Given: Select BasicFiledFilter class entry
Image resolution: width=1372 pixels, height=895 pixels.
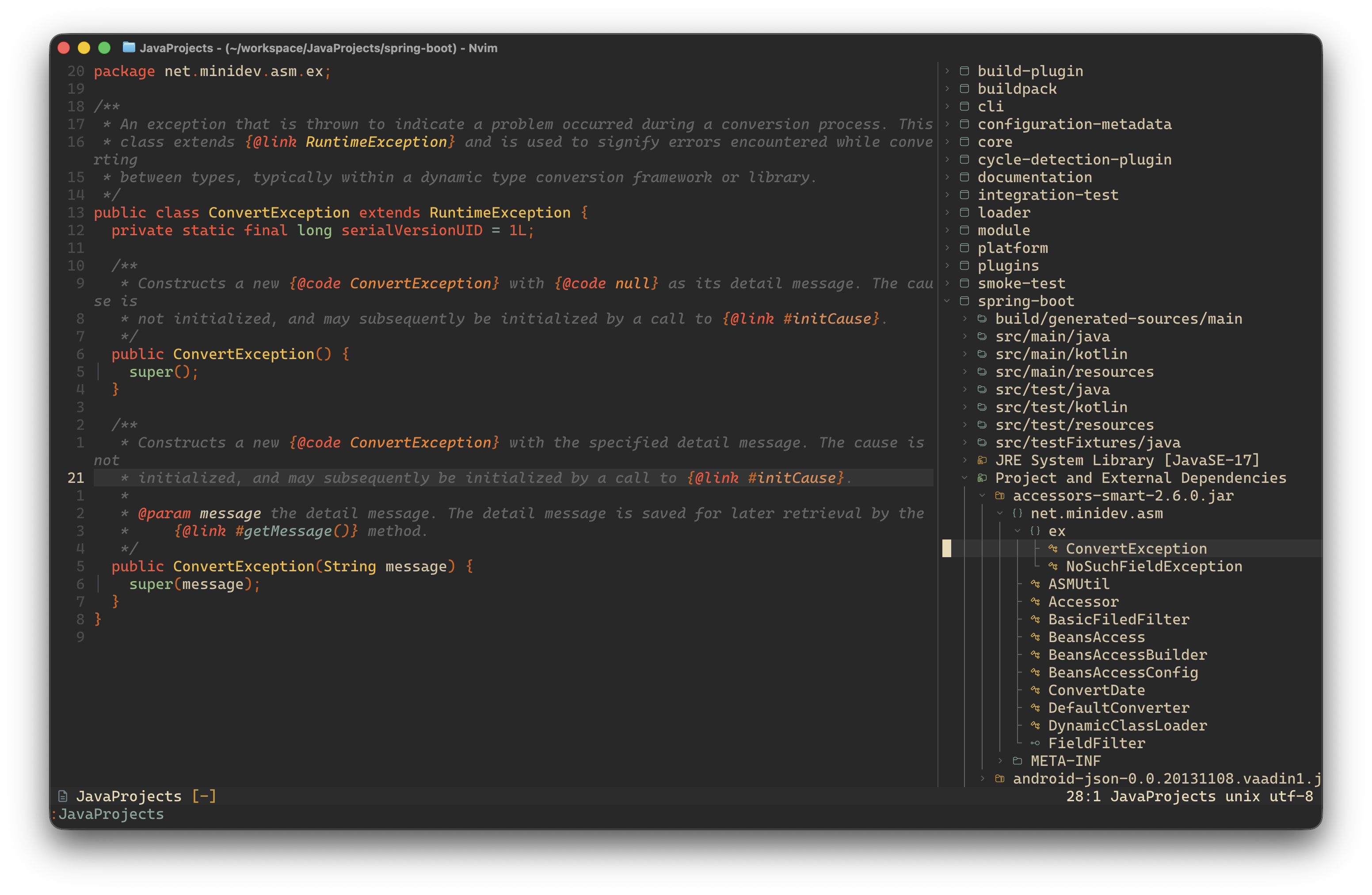Looking at the screenshot, I should (1118, 620).
